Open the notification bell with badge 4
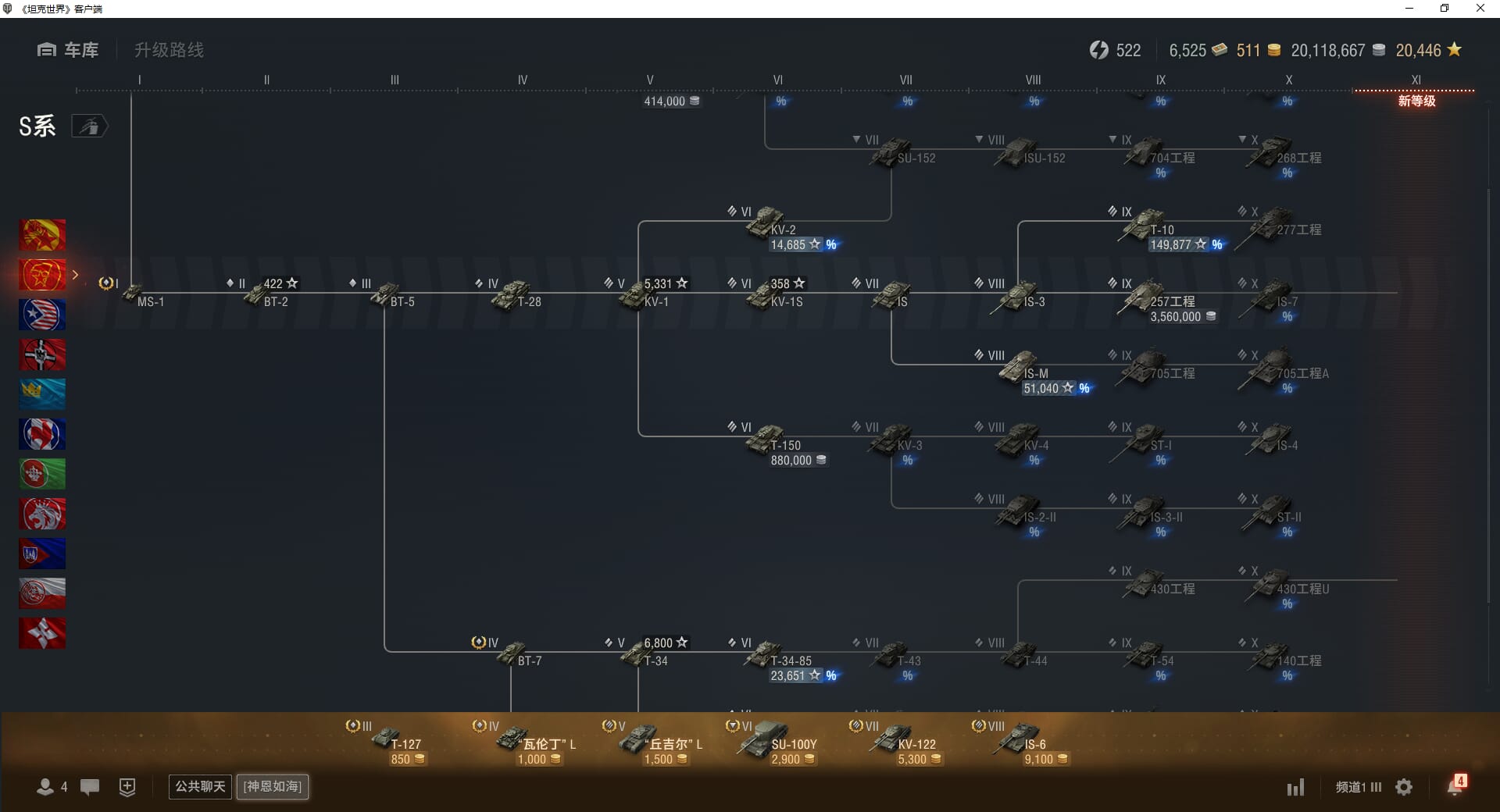The image size is (1500, 812). point(1455,785)
